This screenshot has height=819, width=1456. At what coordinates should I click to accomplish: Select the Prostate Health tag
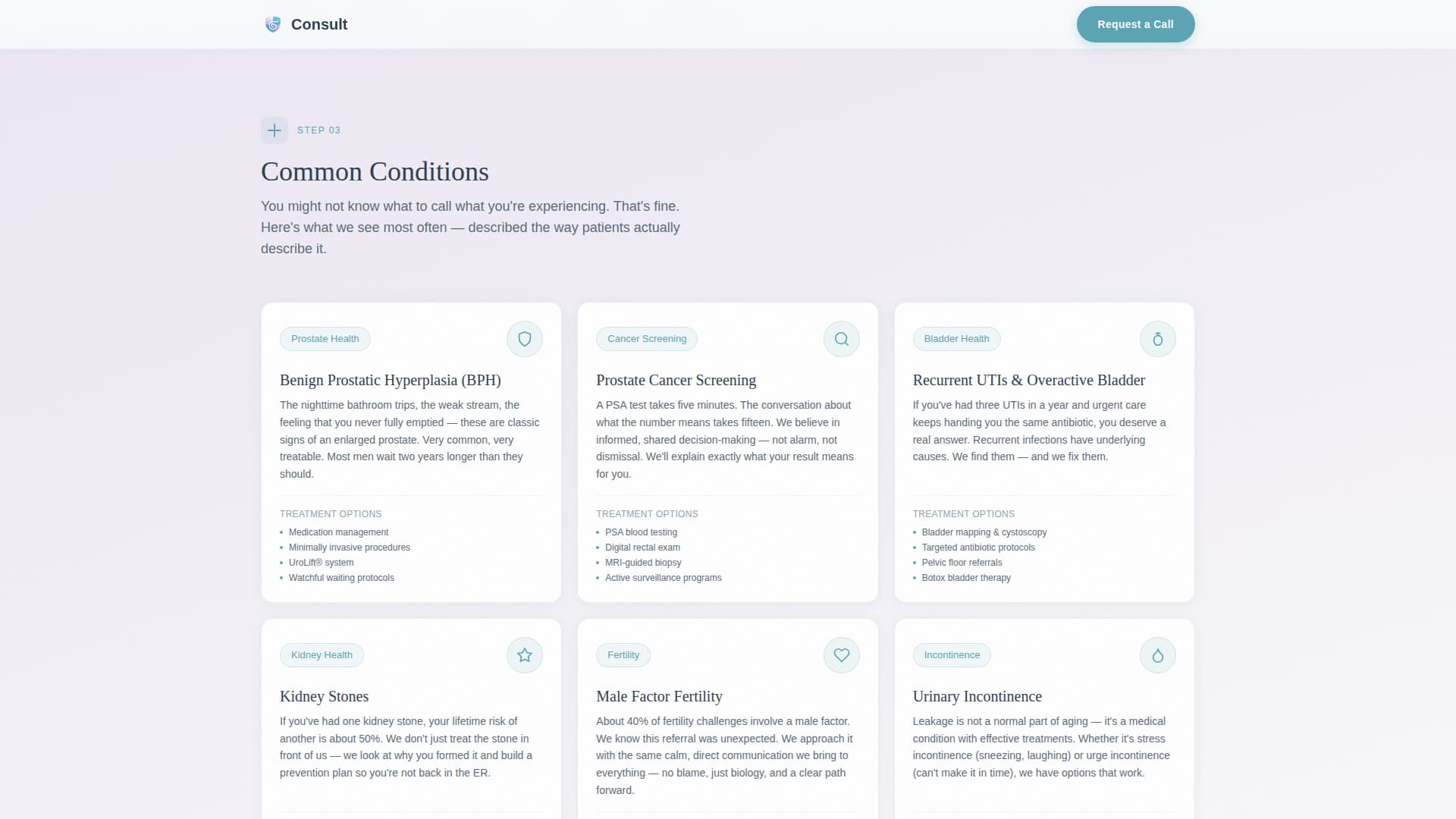coord(325,339)
